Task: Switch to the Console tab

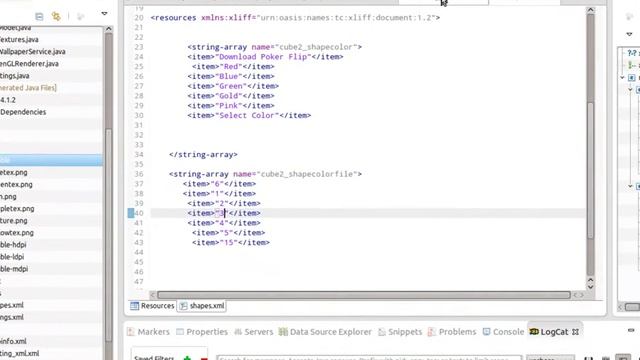Action: pyautogui.click(x=503, y=332)
